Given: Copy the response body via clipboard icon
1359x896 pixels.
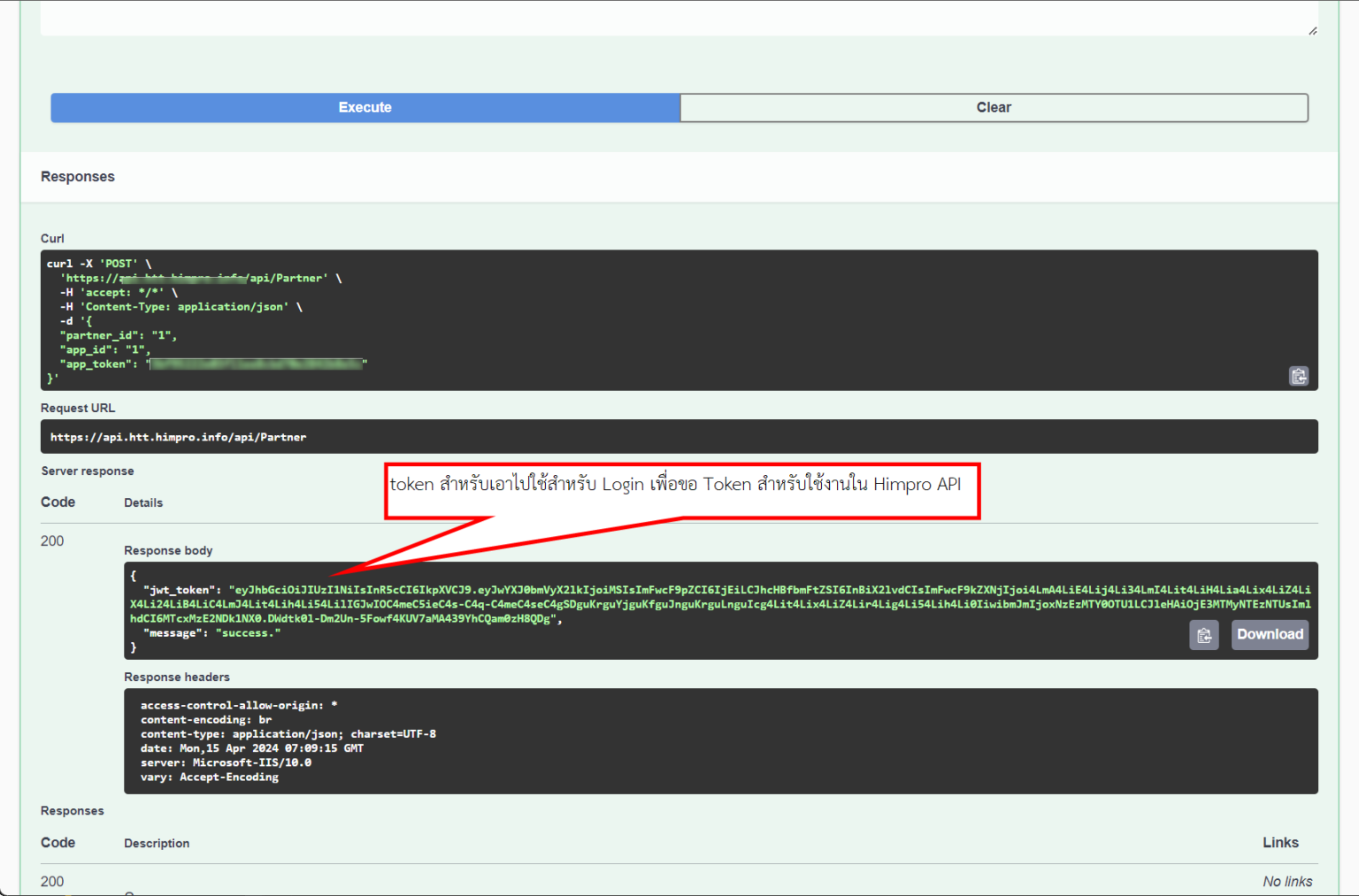Looking at the screenshot, I should 1204,634.
